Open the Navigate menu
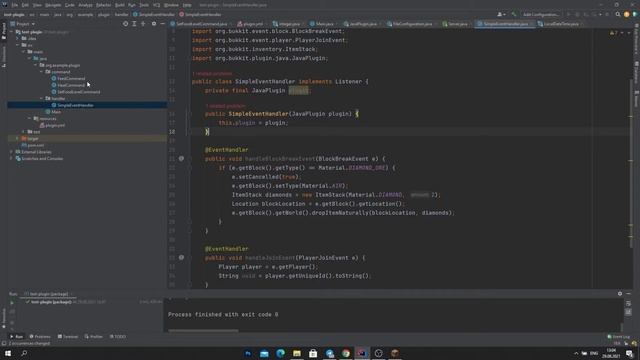The width and height of the screenshot is (640, 360). (x=53, y=5)
